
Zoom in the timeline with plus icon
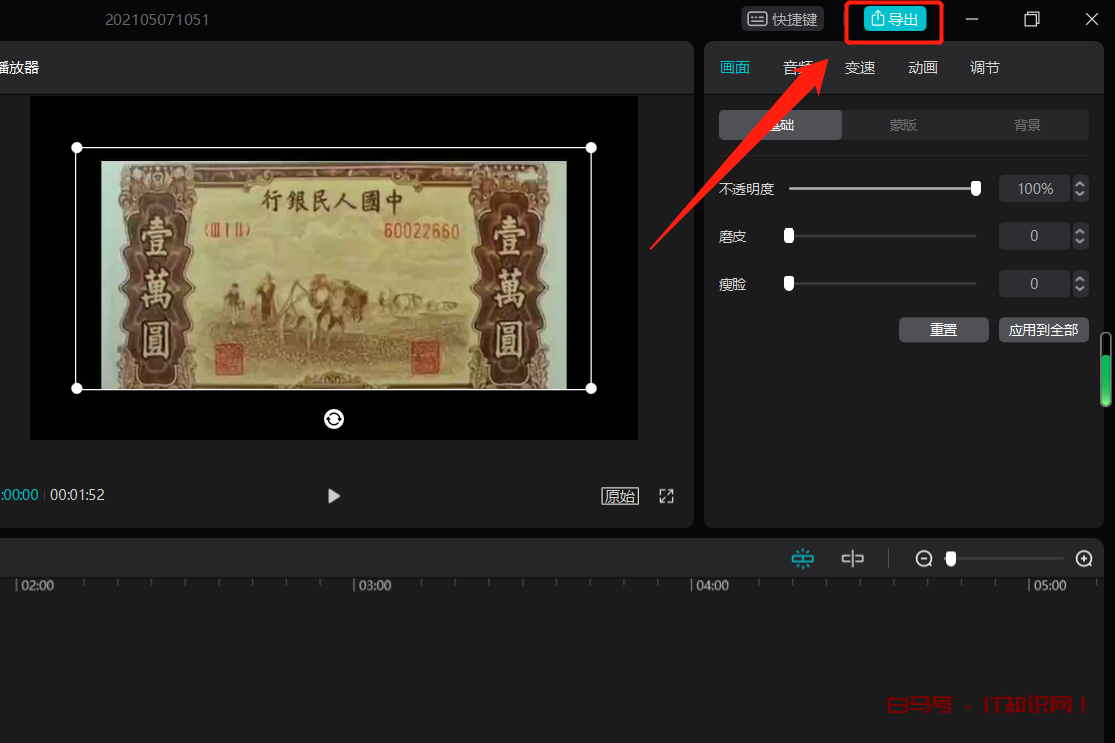[x=1084, y=559]
